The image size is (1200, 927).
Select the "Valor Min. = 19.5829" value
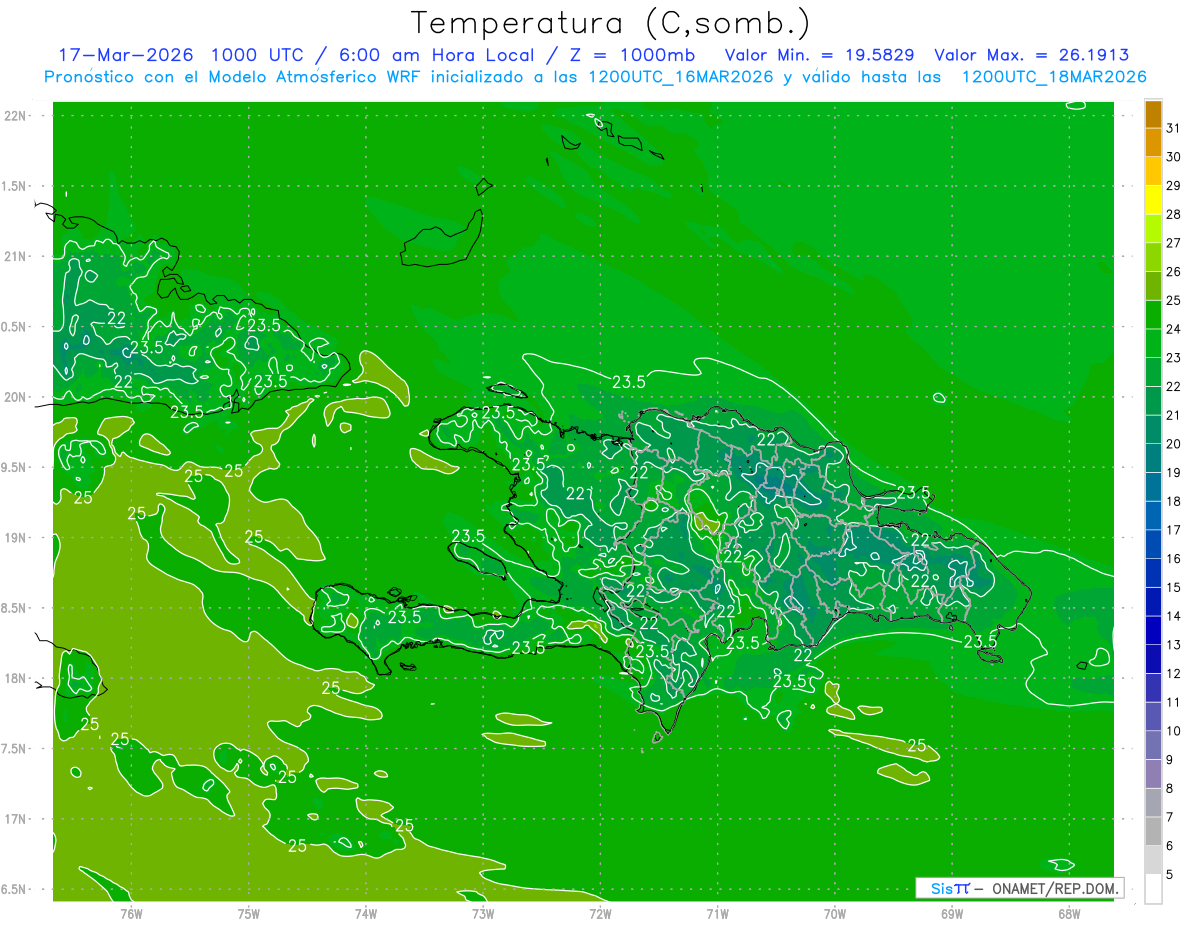tap(820, 55)
